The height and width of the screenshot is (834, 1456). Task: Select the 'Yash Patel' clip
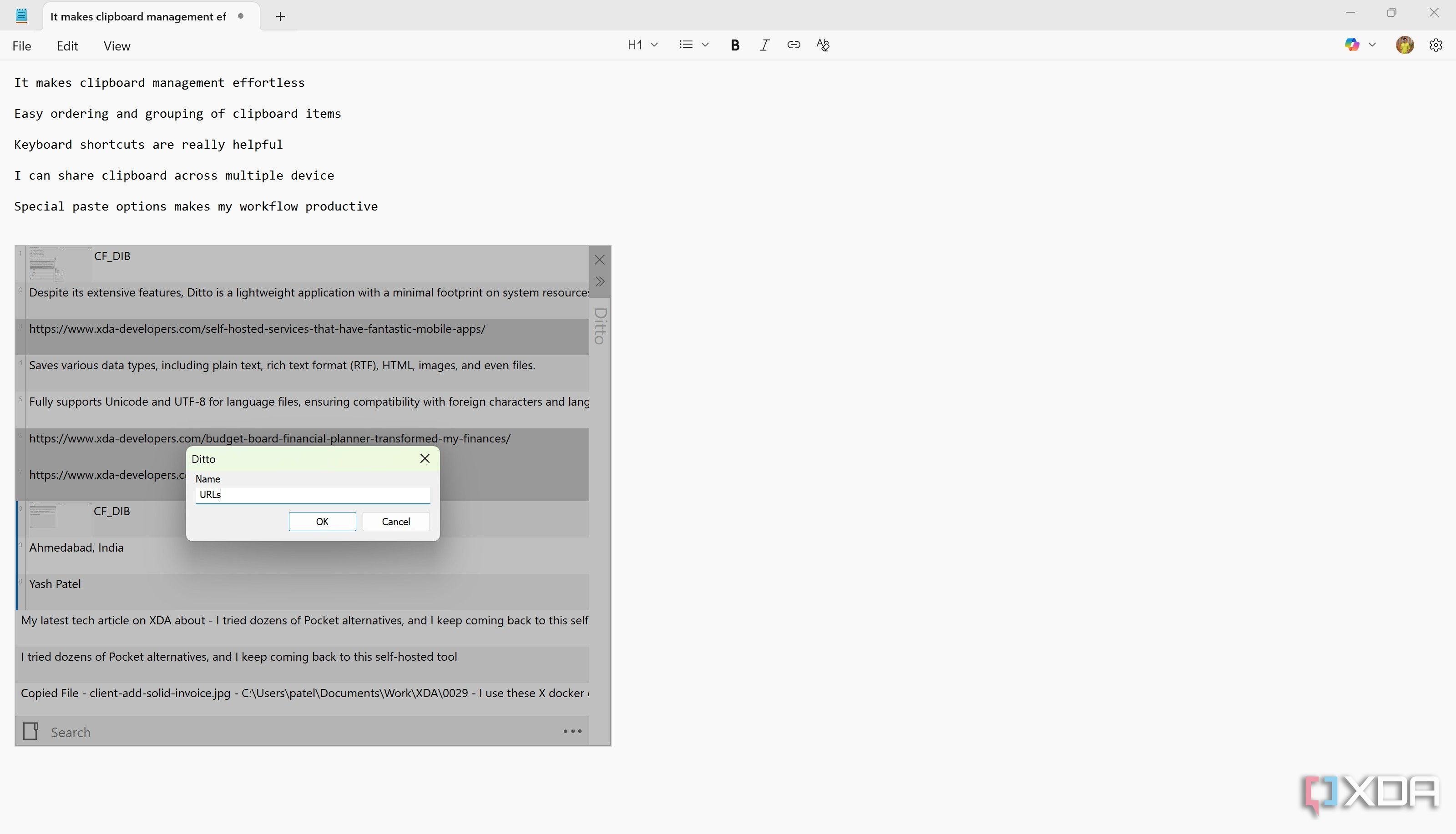coord(303,592)
